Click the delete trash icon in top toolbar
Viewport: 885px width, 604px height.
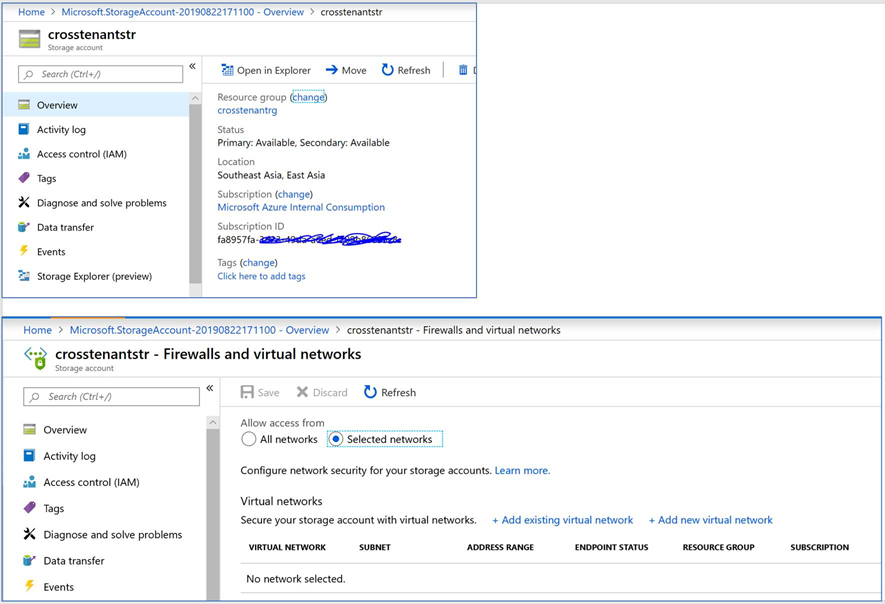463,70
